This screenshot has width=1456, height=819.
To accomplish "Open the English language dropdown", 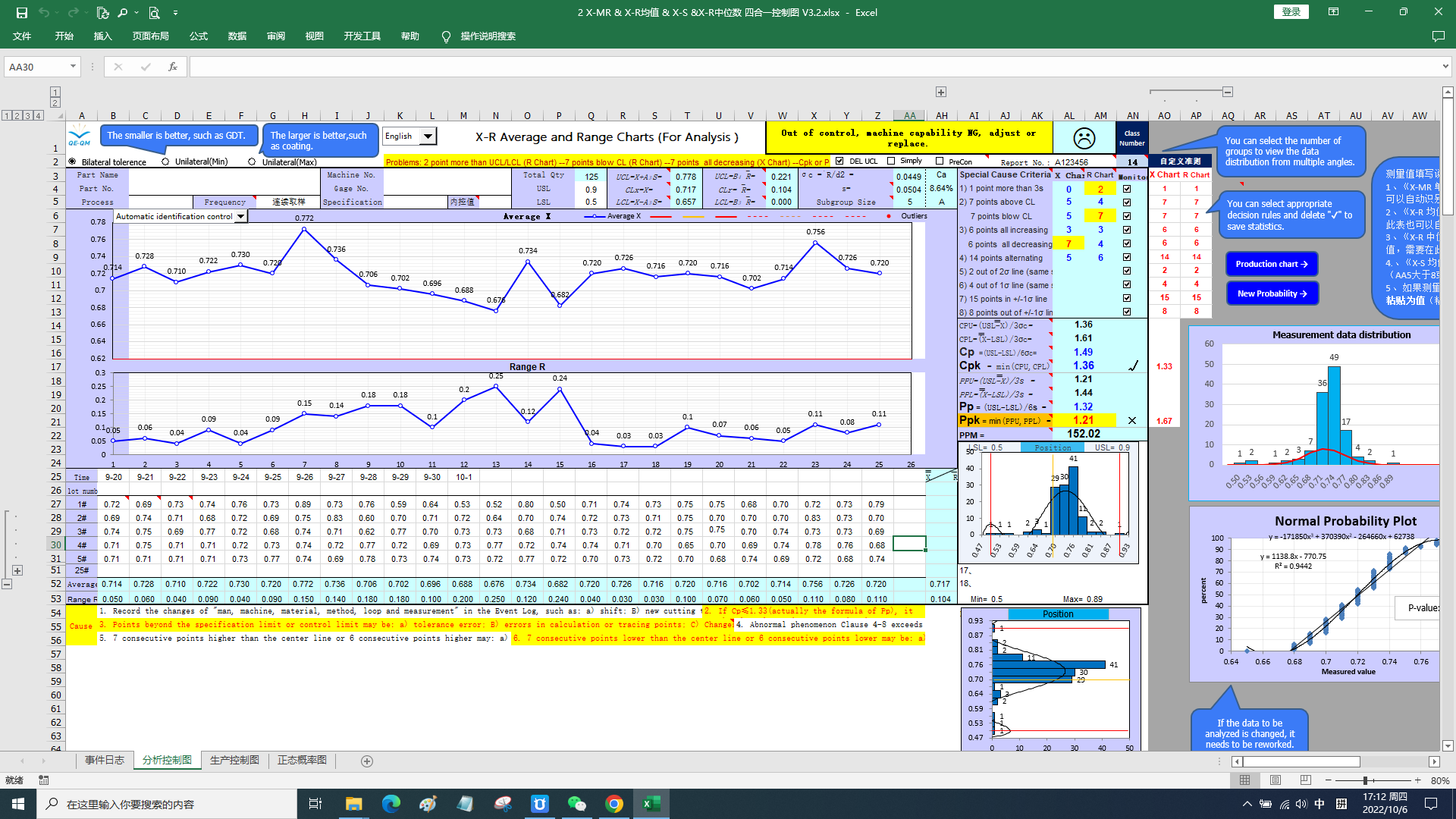I will tap(428, 136).
